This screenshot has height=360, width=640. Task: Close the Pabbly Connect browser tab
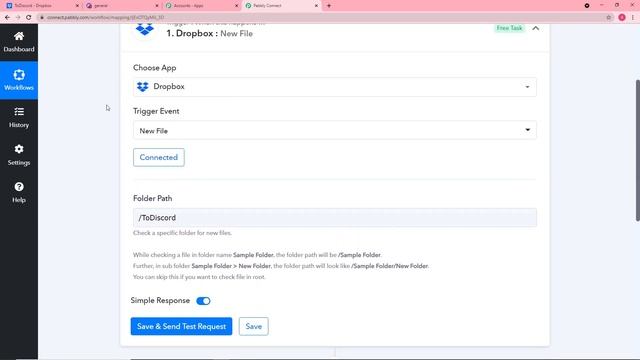(316, 6)
